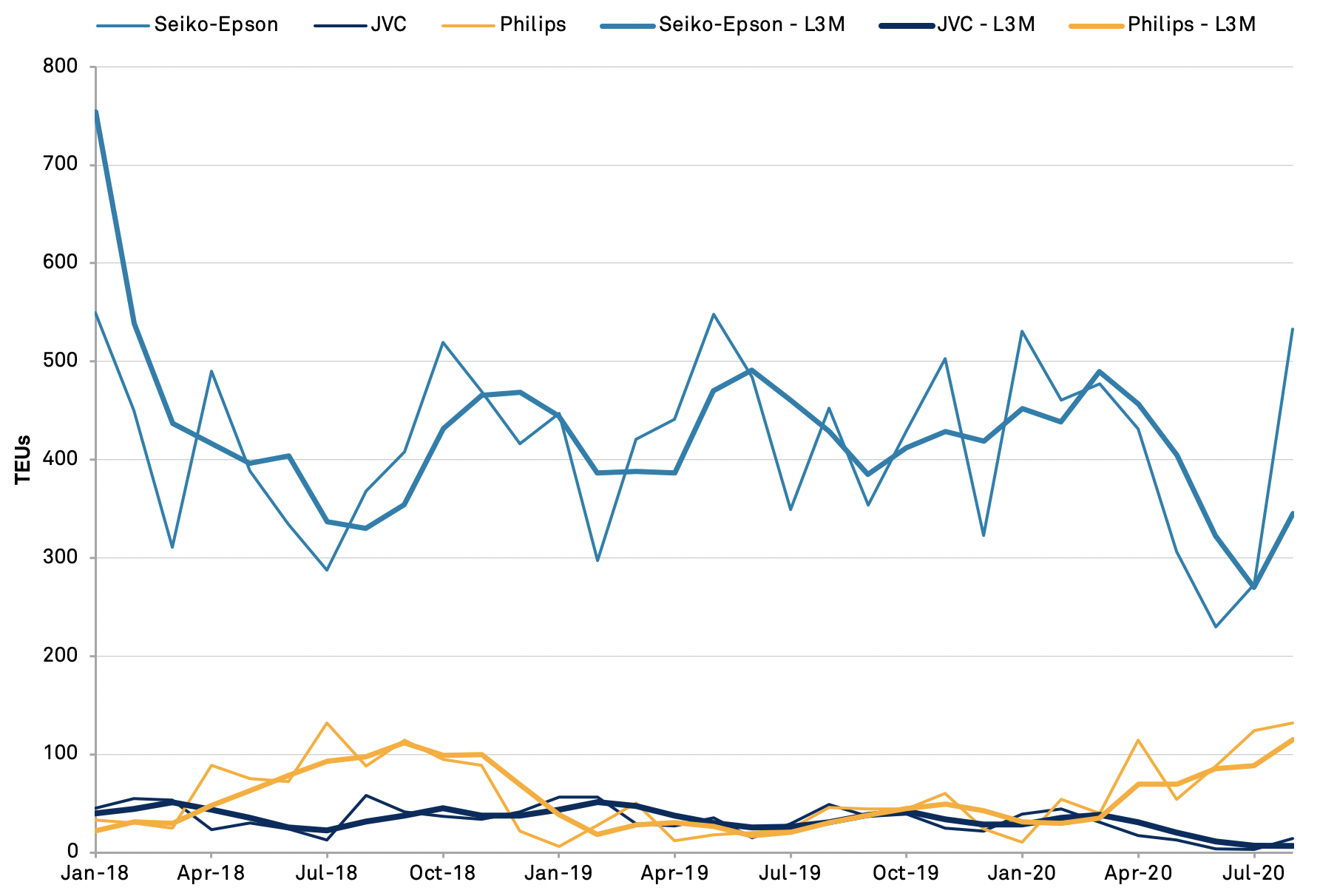Toggle the Philips - L3M legend label
Image resolution: width=1337 pixels, height=896 pixels.
pyautogui.click(x=1191, y=25)
